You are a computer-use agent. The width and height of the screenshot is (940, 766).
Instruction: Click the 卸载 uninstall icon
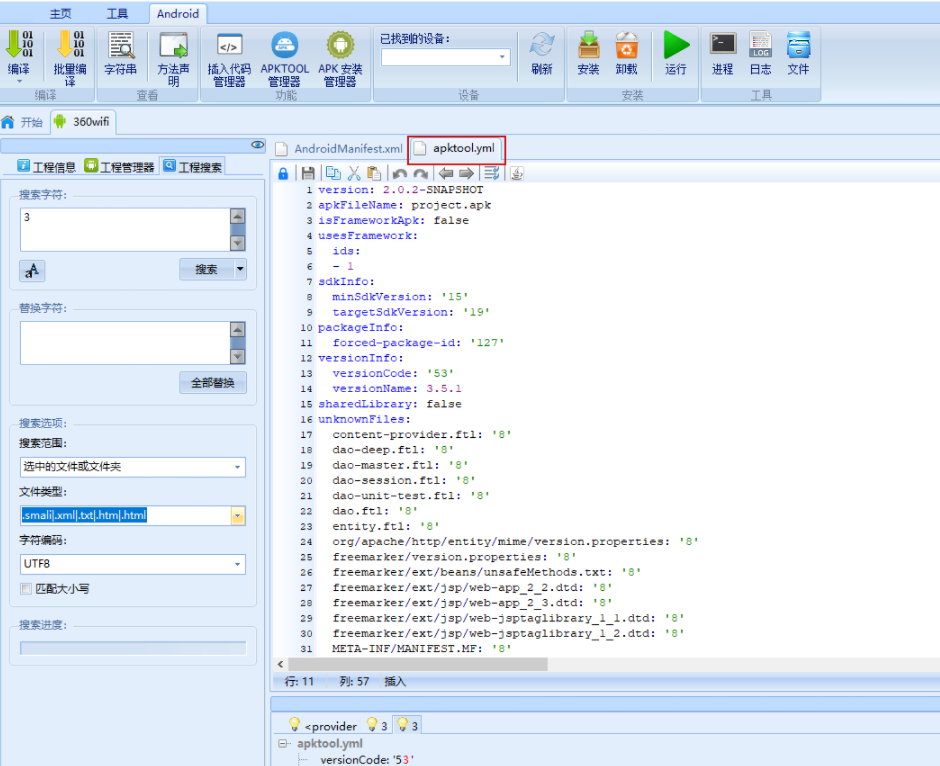(626, 46)
